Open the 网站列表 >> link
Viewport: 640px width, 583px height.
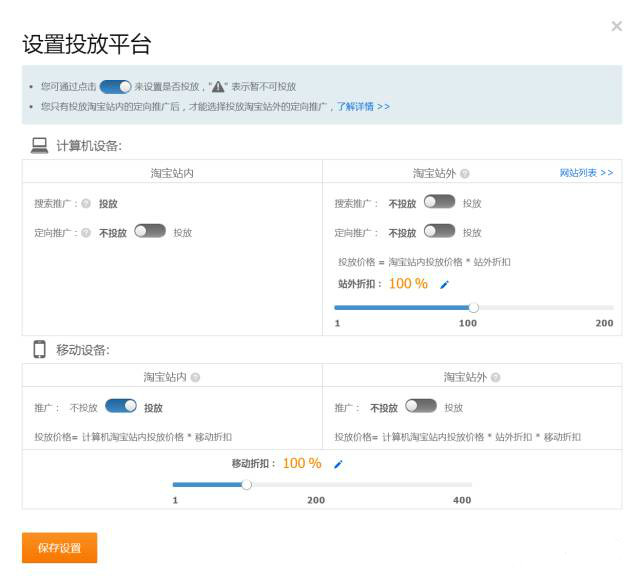coord(586,173)
